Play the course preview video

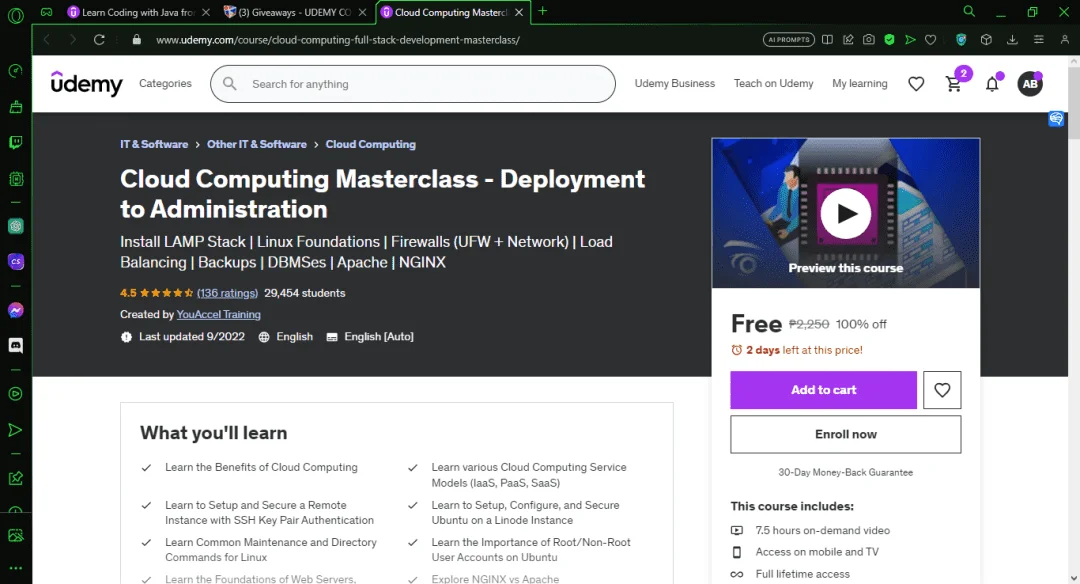coord(845,213)
